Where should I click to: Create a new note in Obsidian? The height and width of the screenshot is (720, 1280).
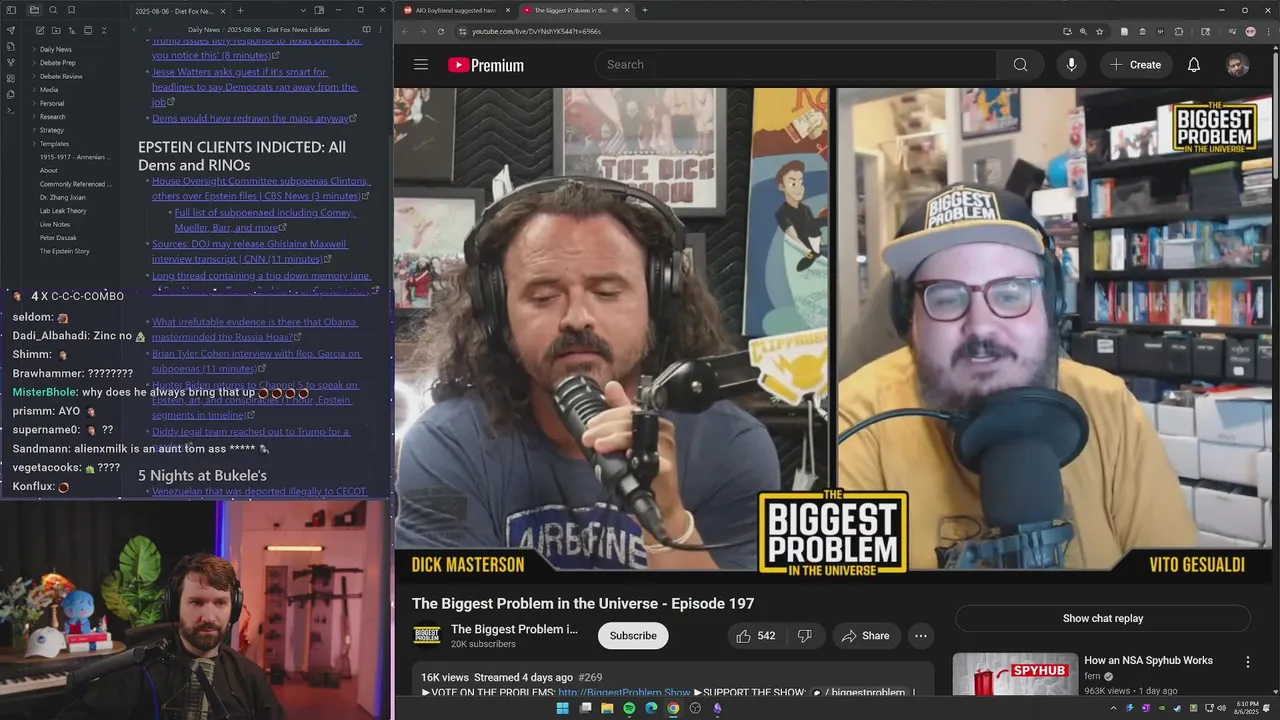click(x=40, y=31)
